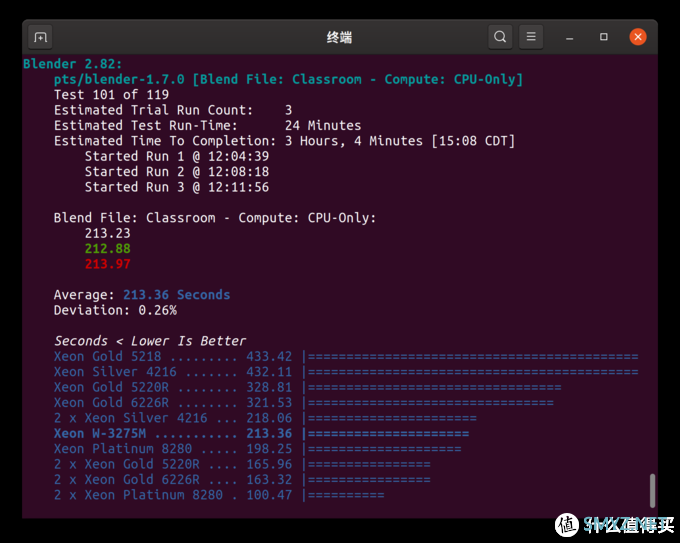The height and width of the screenshot is (543, 680).
Task: Click the 'Test 101 of 119' line
Action: [x=111, y=95]
